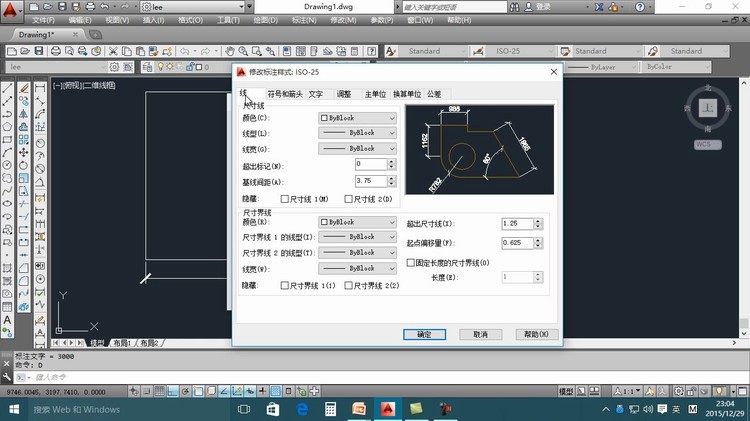
Task: Switch to 文字 tab
Action: point(316,94)
